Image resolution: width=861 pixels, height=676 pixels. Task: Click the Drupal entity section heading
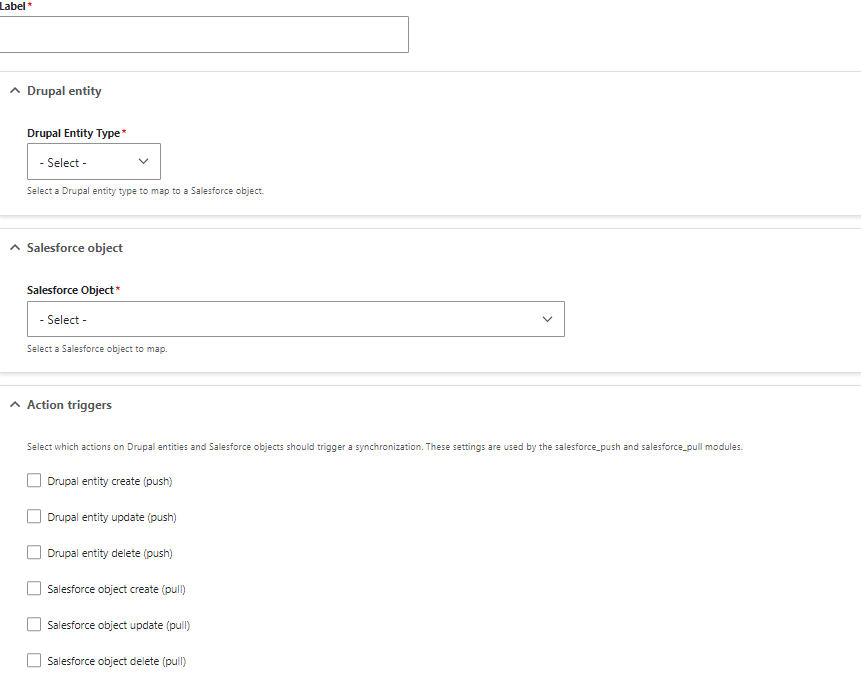pos(64,91)
